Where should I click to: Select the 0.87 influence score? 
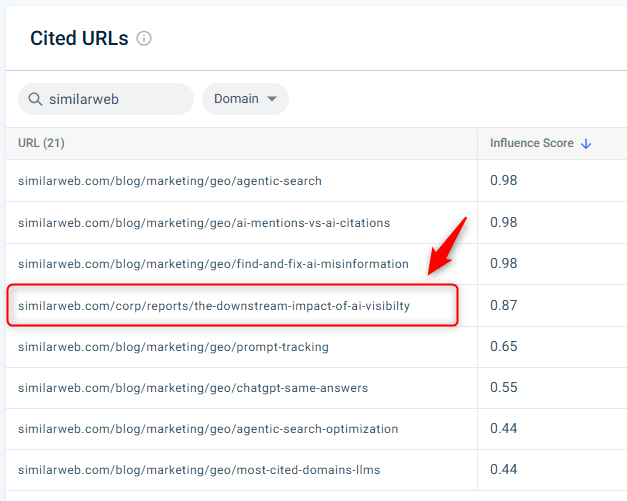click(503, 305)
